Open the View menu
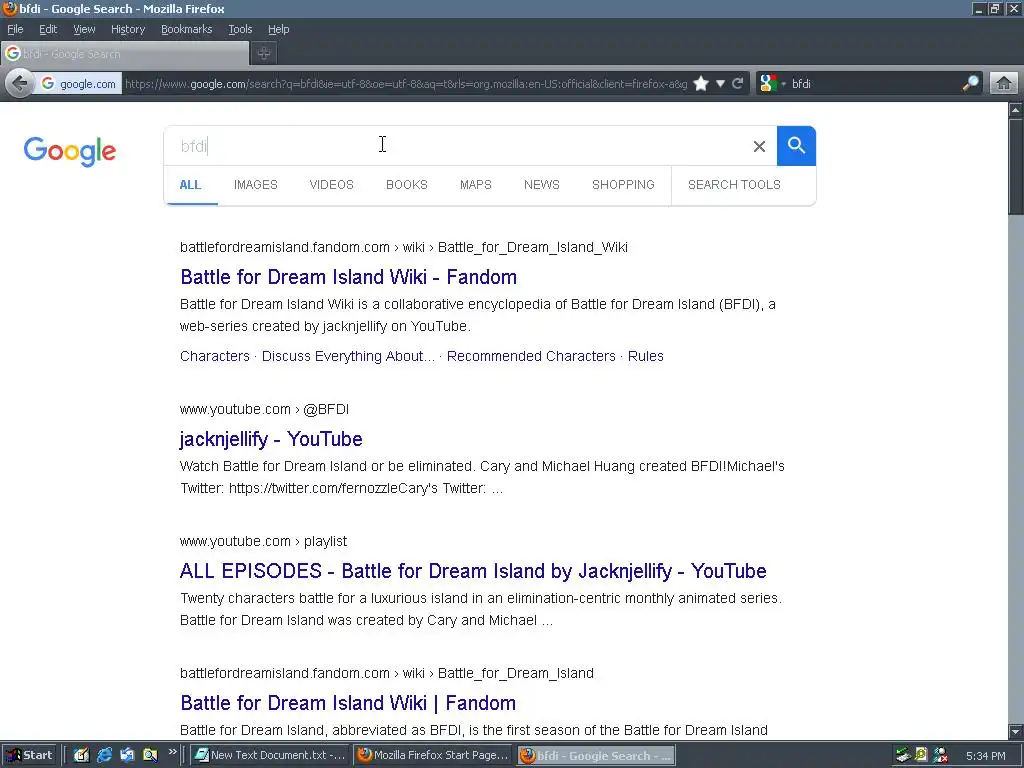Screen dimensions: 1024x768 pyautogui.click(x=84, y=29)
